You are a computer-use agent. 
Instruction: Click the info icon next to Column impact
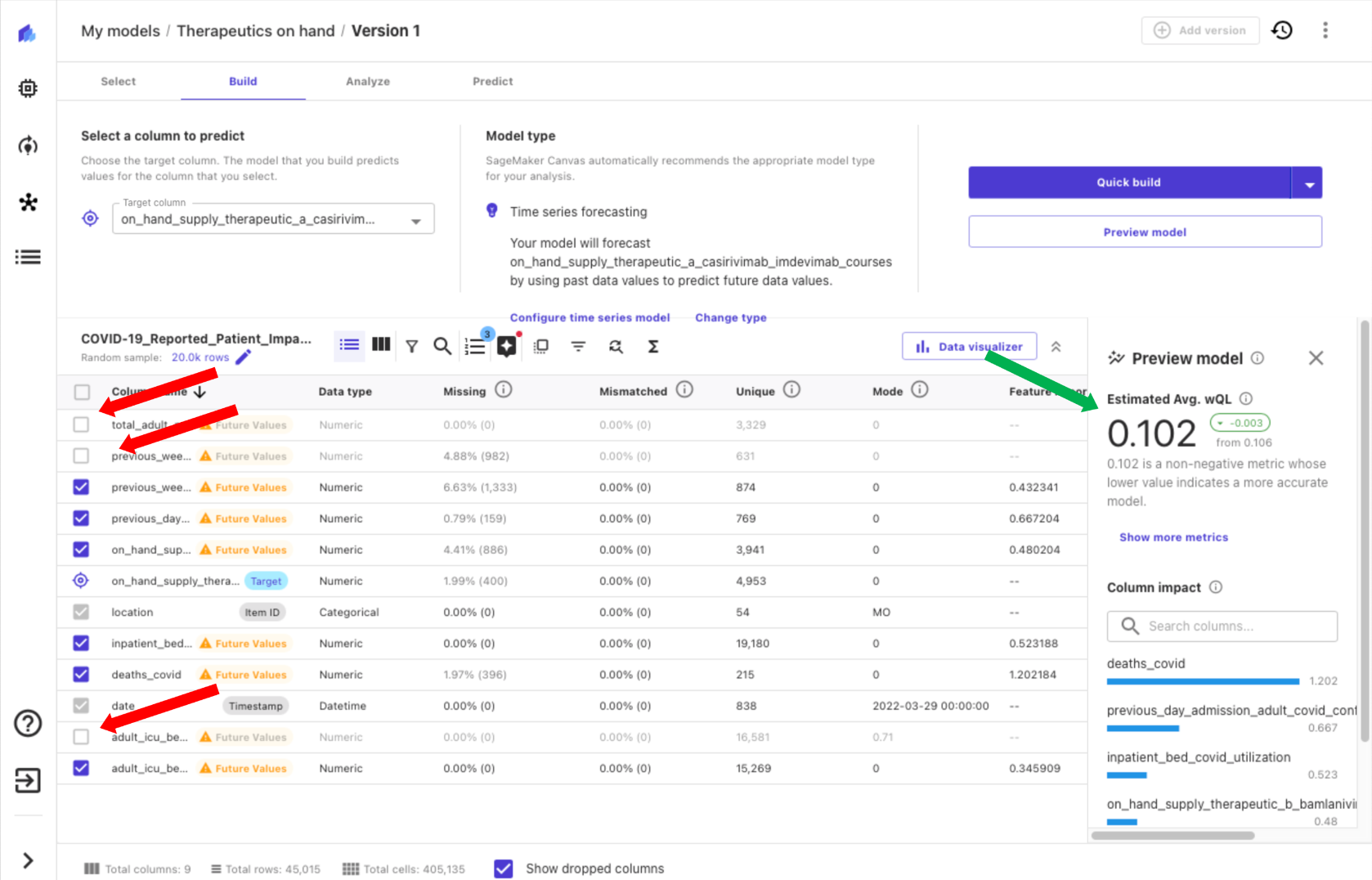(x=1216, y=587)
